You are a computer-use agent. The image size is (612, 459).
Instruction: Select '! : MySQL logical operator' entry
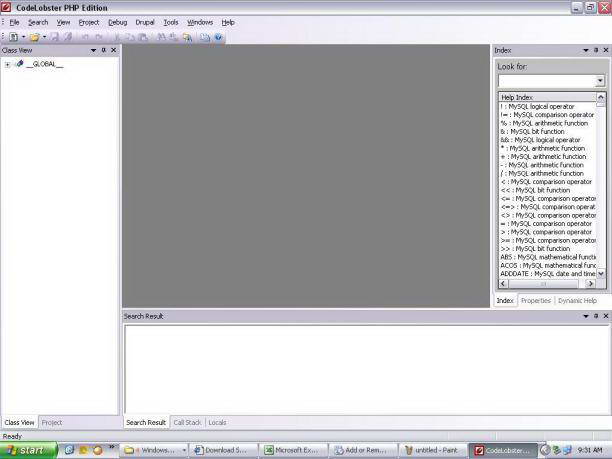coord(537,107)
